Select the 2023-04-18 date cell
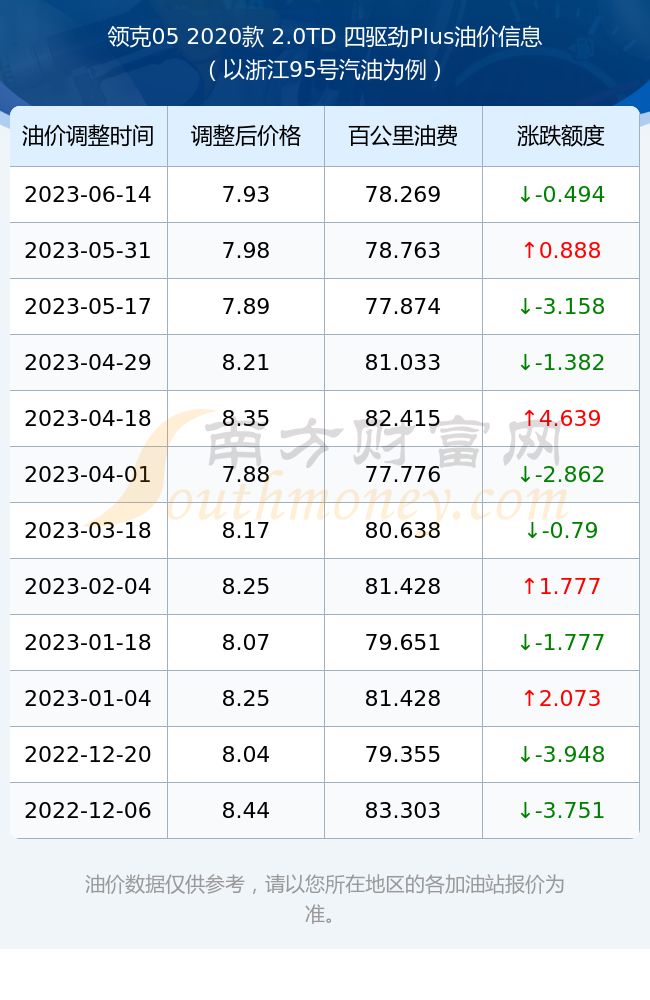The width and height of the screenshot is (650, 1000). [88, 418]
